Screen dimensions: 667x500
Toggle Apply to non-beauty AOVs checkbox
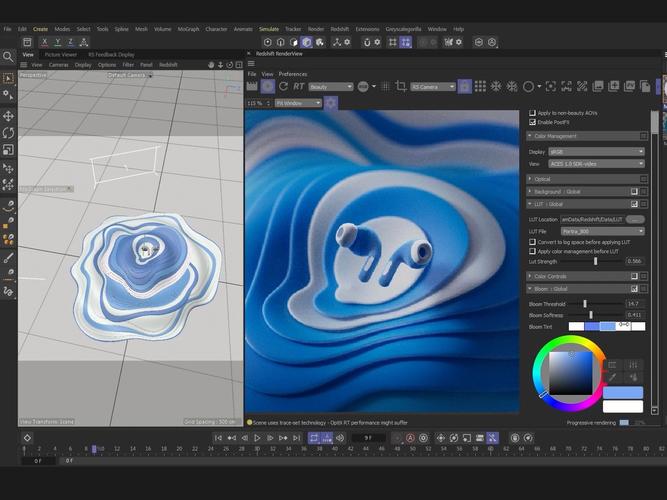click(x=532, y=113)
